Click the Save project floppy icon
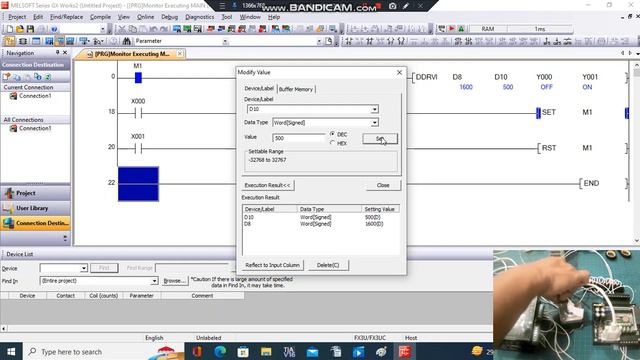 point(30,29)
